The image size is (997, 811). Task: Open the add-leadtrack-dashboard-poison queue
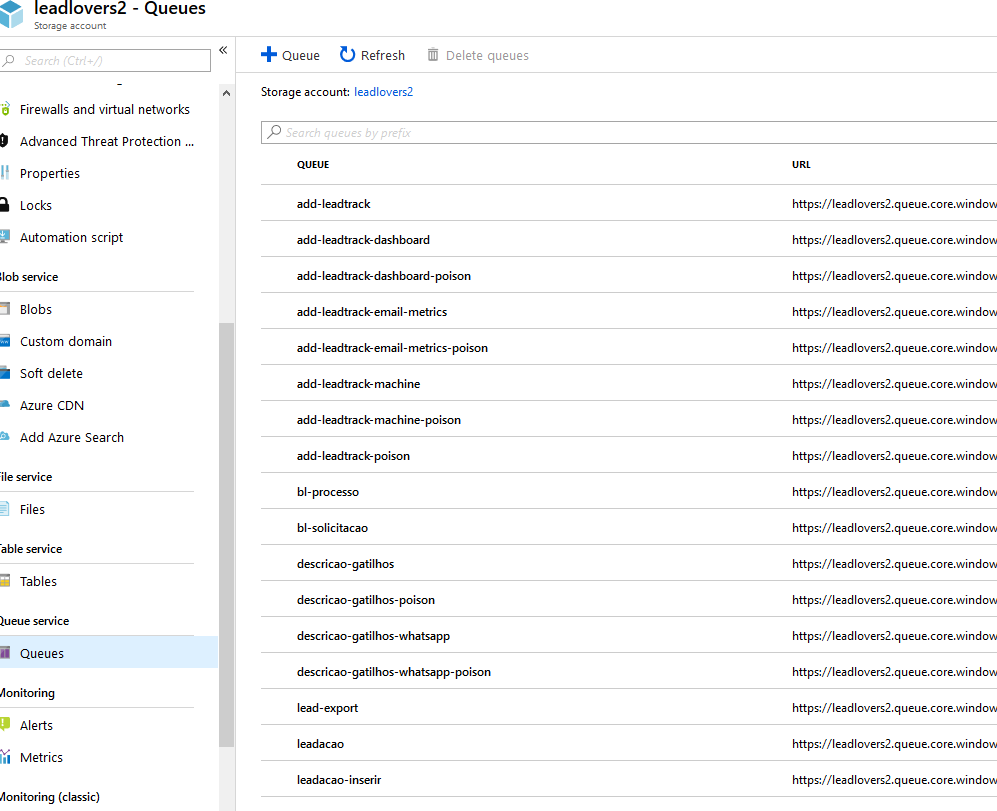383,276
